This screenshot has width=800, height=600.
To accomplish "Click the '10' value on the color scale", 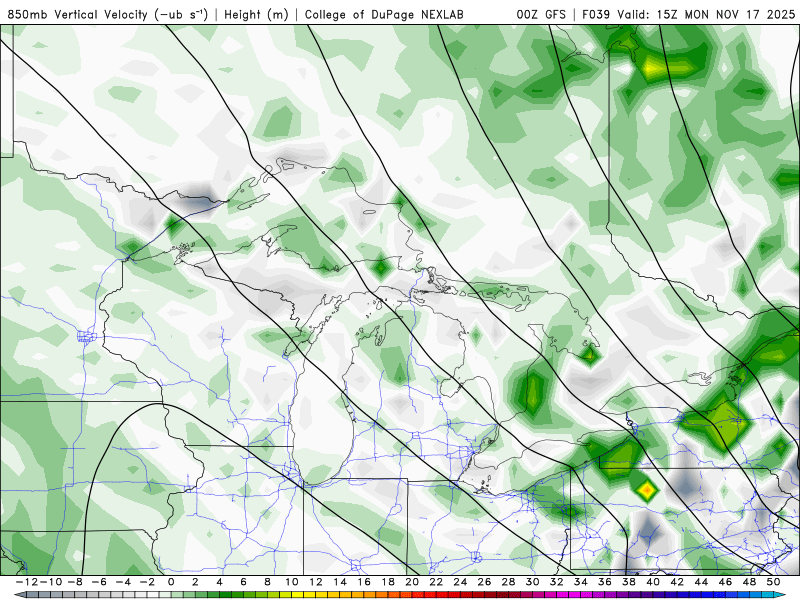I will 291,582.
